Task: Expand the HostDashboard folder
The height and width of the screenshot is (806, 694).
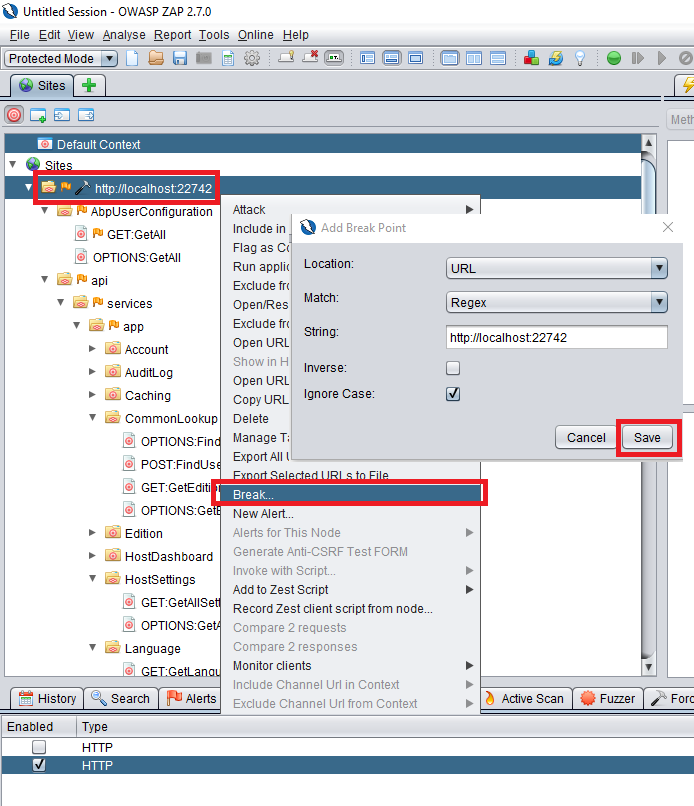Action: point(93,556)
